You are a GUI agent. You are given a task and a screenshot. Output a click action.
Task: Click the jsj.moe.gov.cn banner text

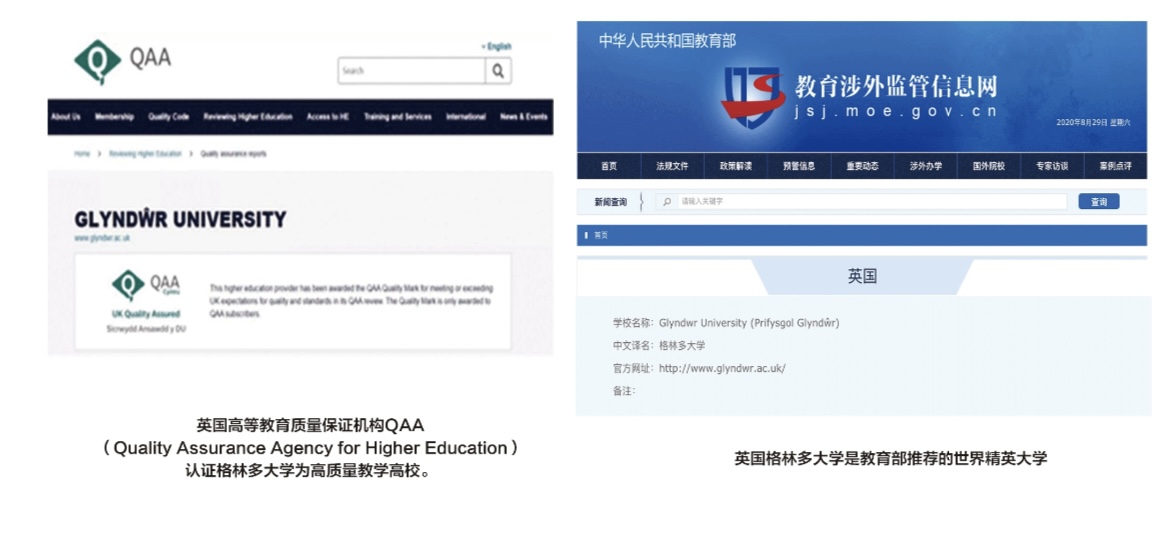pyautogui.click(x=895, y=113)
